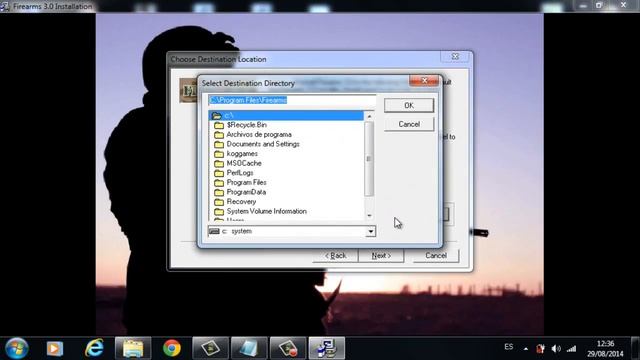Click the koggames folder icon
The width and height of the screenshot is (640, 360).
(219, 154)
